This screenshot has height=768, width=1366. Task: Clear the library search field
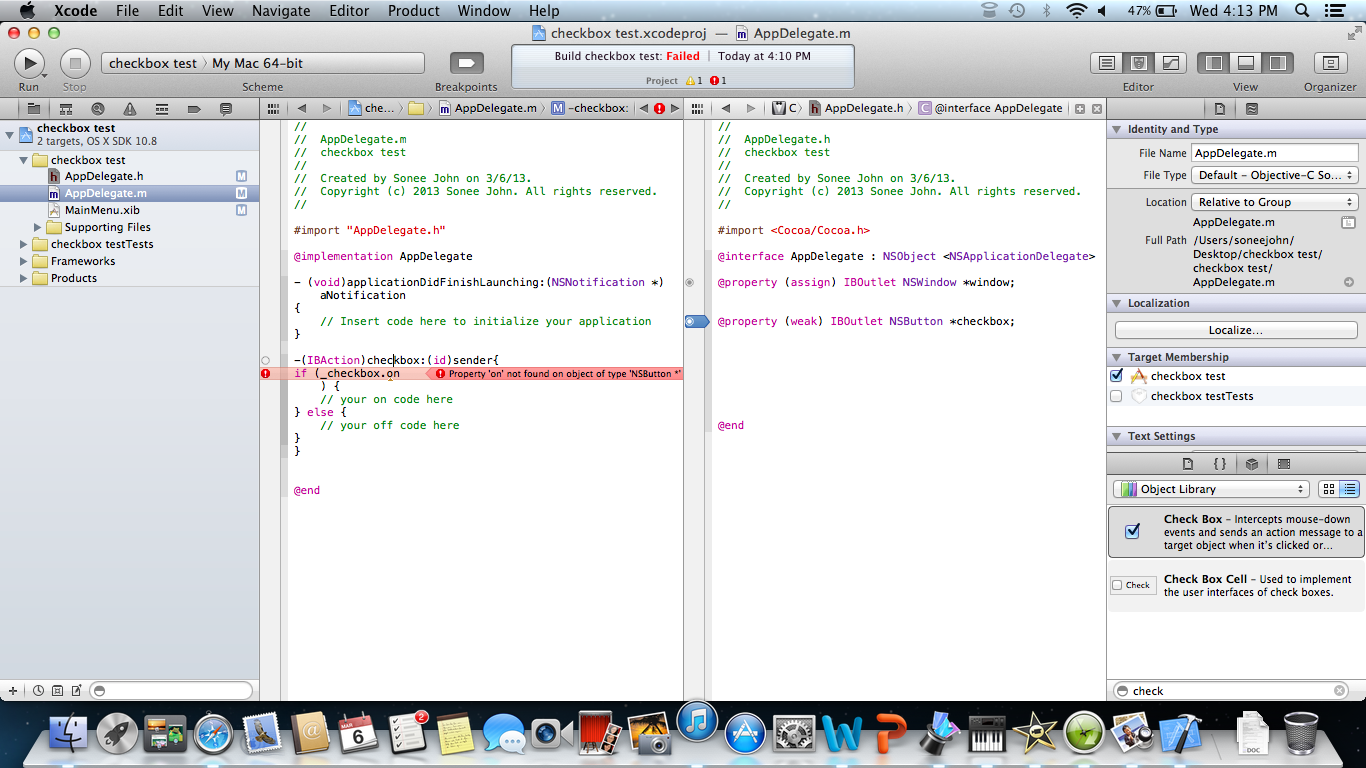tap(1340, 691)
